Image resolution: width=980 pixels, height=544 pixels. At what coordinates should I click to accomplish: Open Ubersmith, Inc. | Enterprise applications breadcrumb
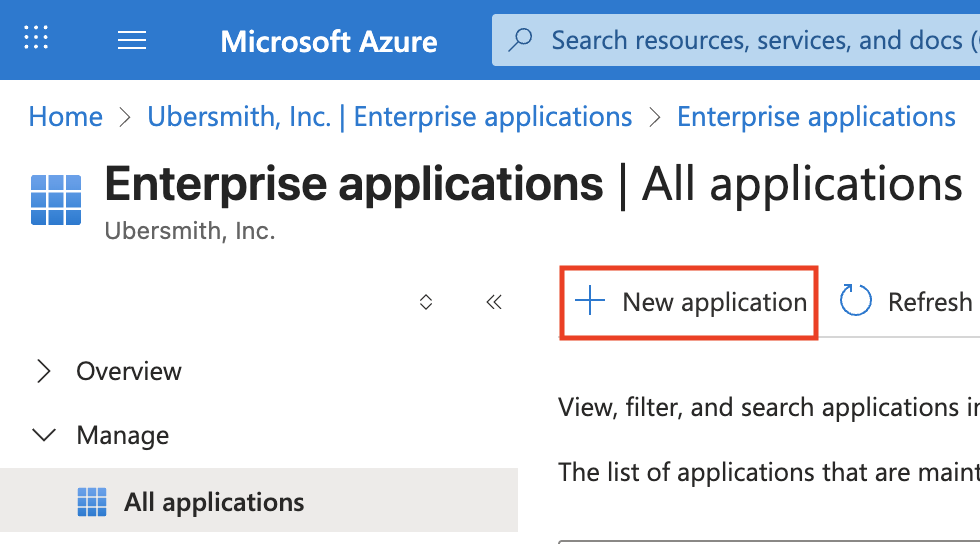point(390,117)
